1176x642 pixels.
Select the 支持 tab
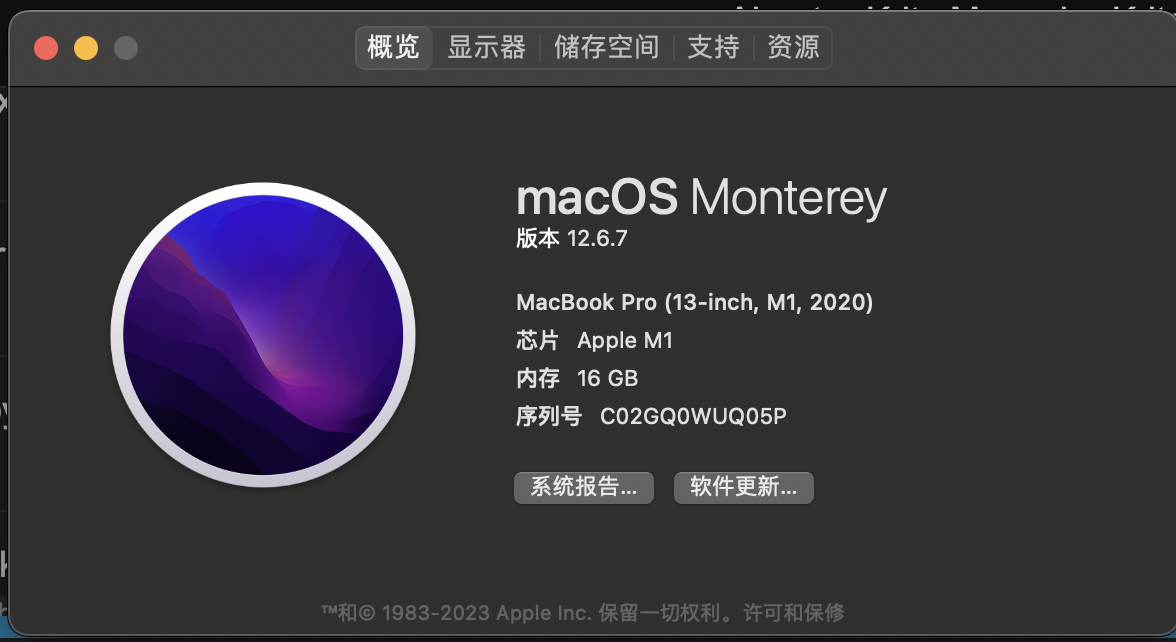click(x=713, y=48)
